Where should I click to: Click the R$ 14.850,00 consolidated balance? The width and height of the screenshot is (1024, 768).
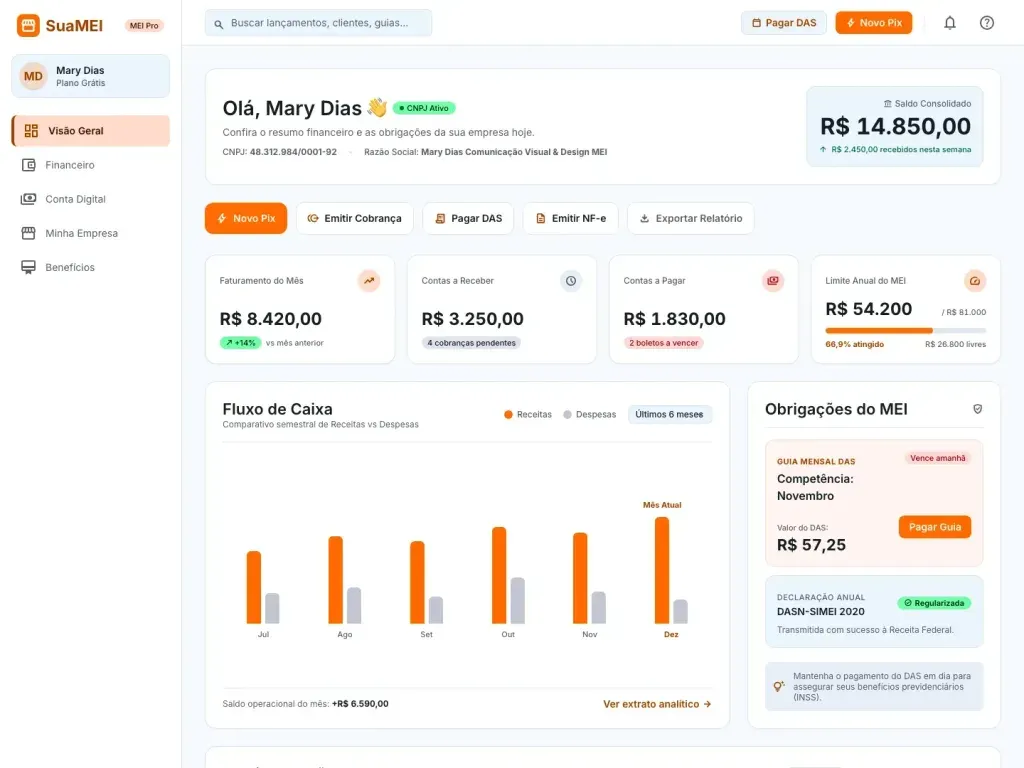[x=895, y=126]
